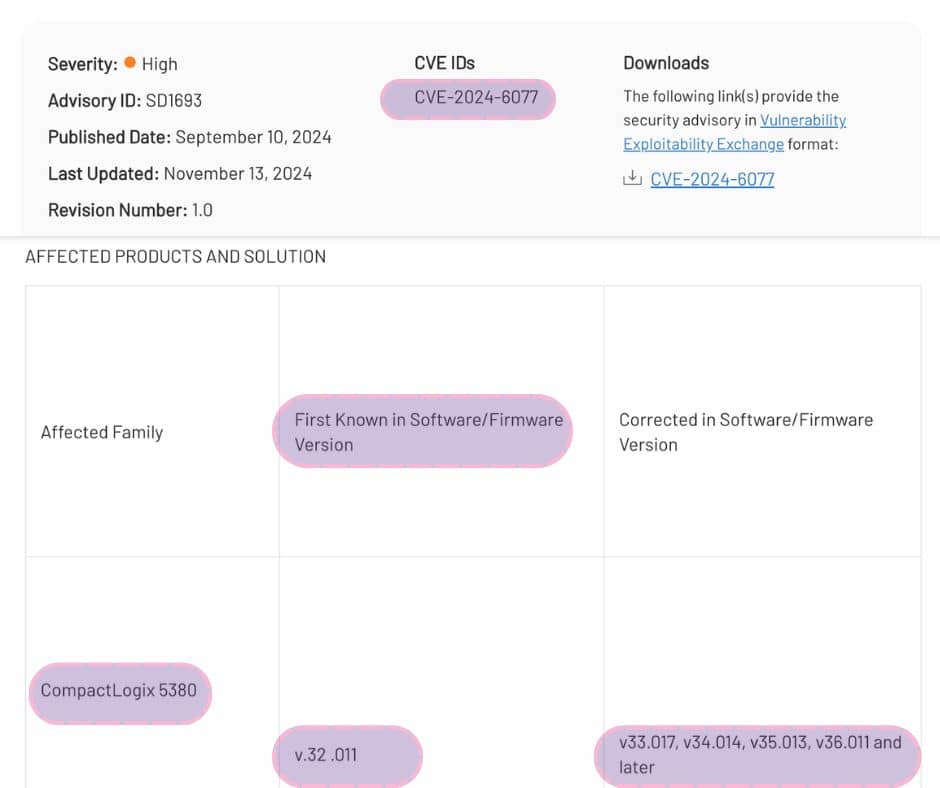Viewport: 940px width, 788px height.
Task: Select the highlighted CompactLogix 5380 cell
Action: click(x=119, y=690)
